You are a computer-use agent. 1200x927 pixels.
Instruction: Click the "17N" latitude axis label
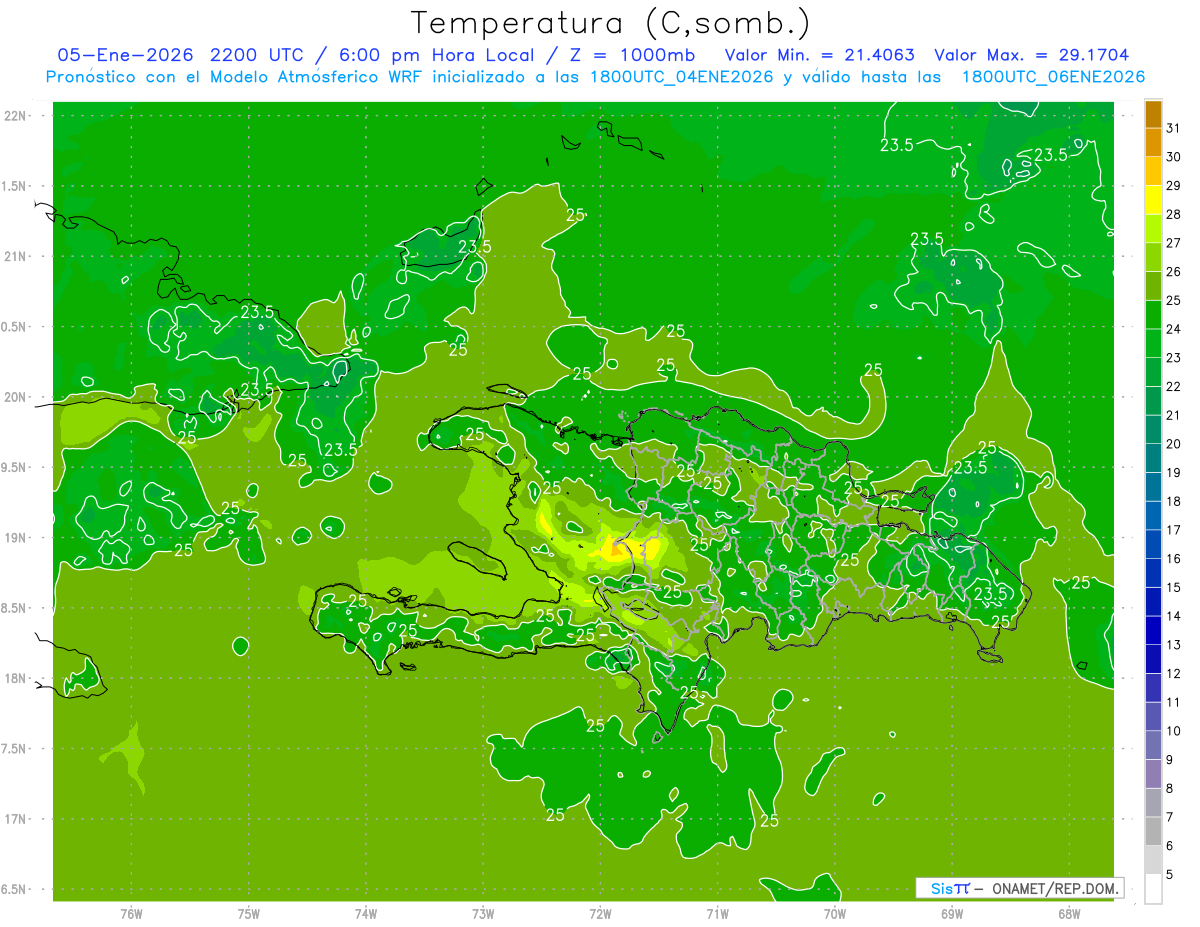tap(16, 819)
